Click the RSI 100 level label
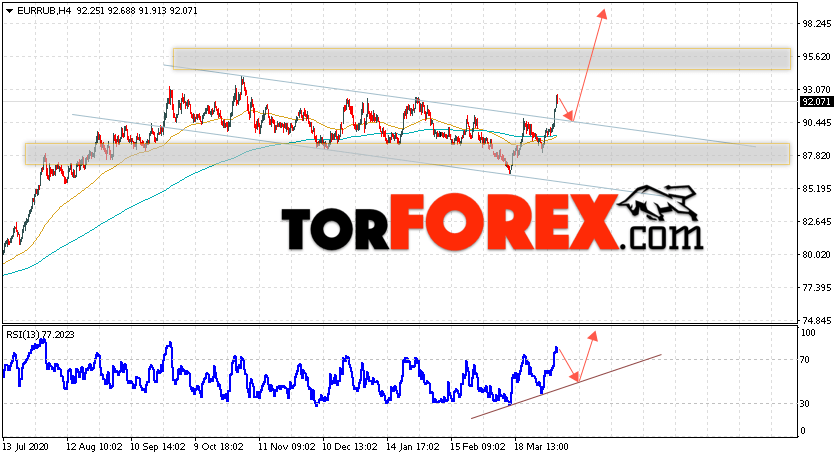 coord(808,333)
